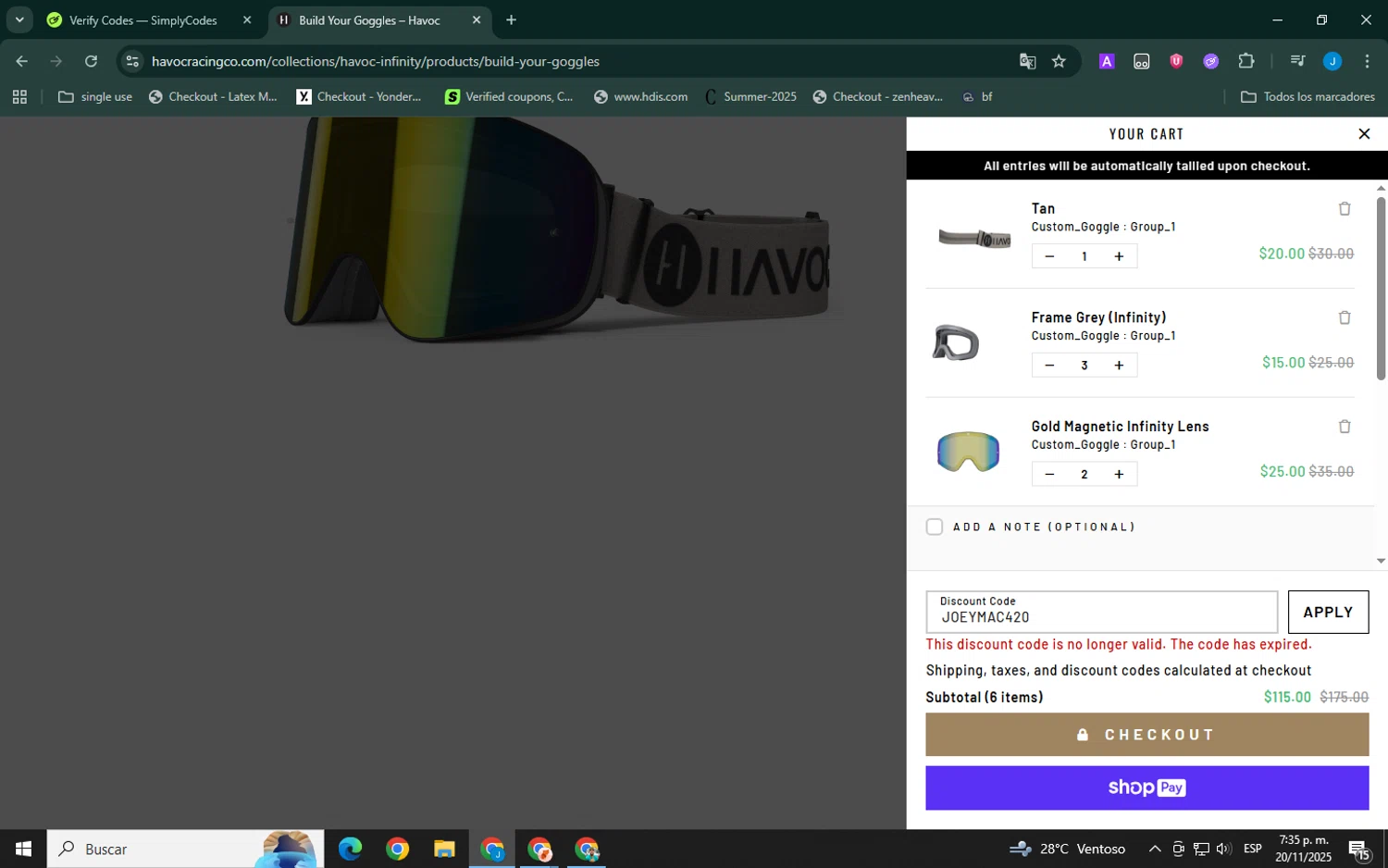The height and width of the screenshot is (868, 1388).
Task: Show hidden system tray icons chevron
Action: point(1155,849)
